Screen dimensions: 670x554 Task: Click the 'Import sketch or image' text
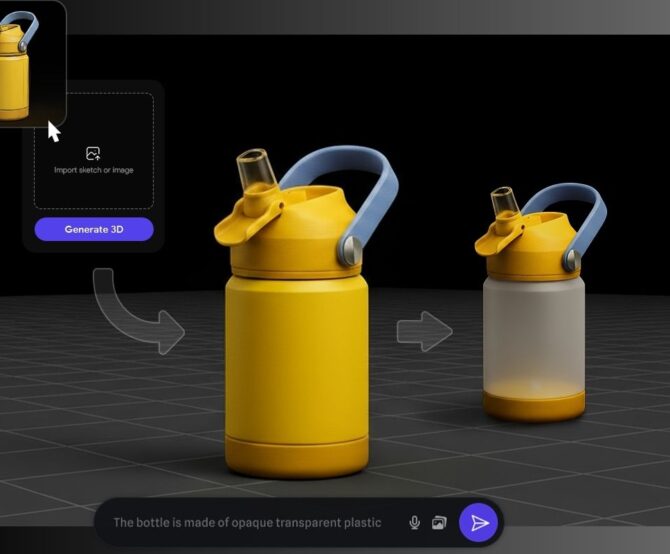tap(93, 171)
